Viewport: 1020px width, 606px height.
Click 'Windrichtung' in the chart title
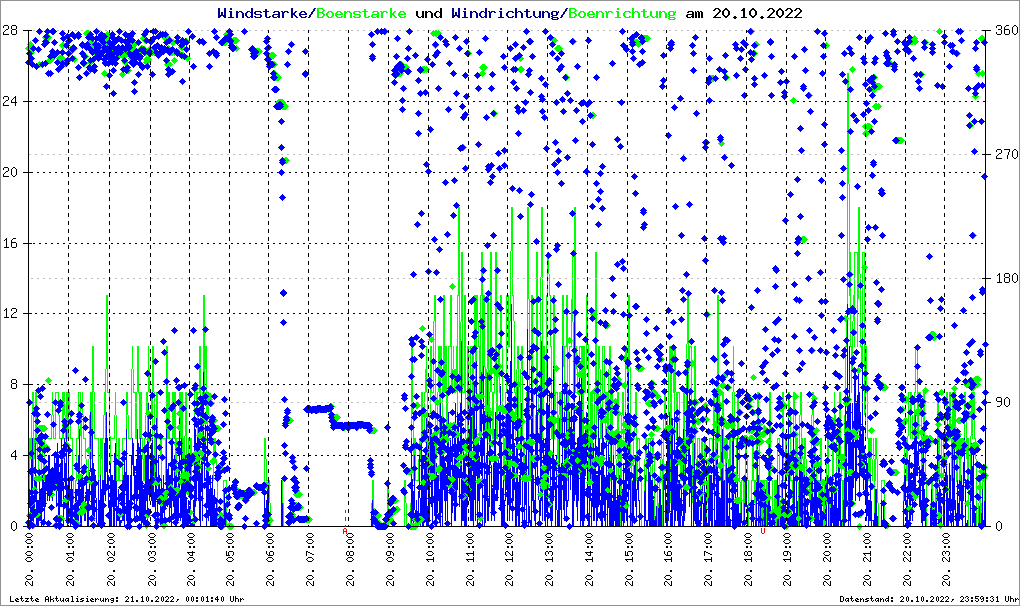(505, 13)
